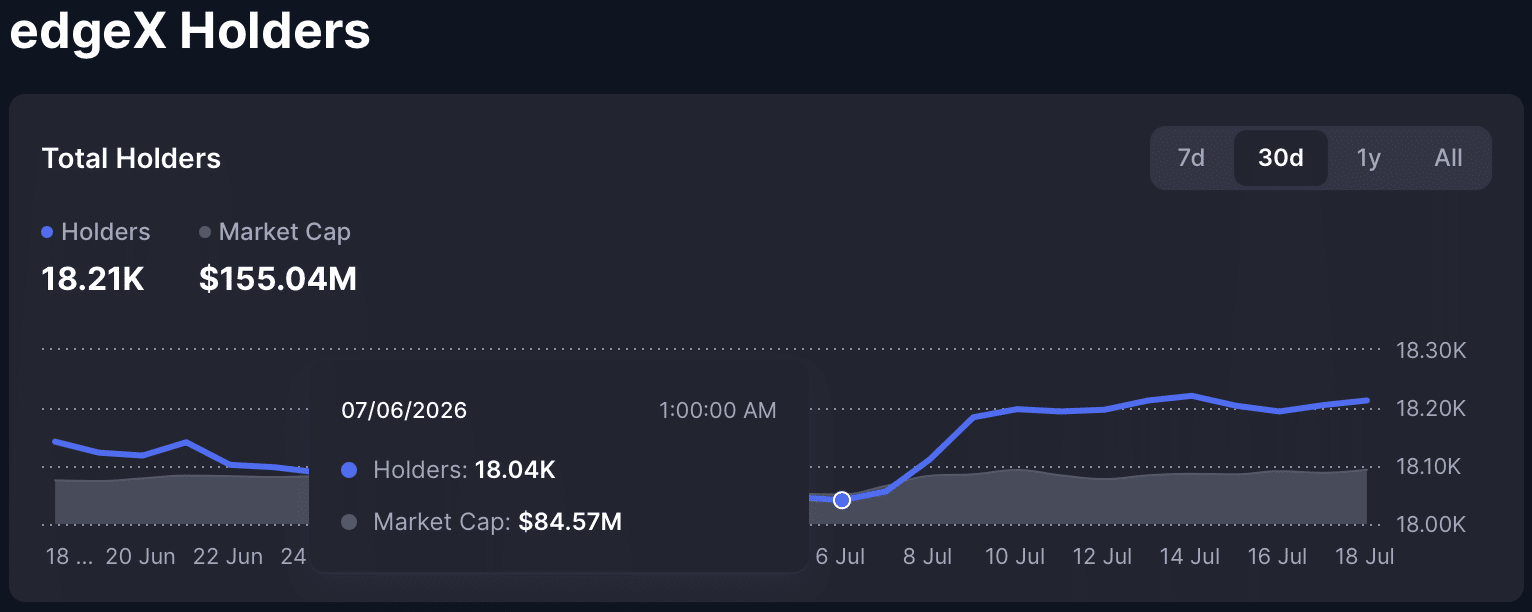Click the 18.20K y-axis label
Screen dimensions: 1532x612
(1430, 409)
